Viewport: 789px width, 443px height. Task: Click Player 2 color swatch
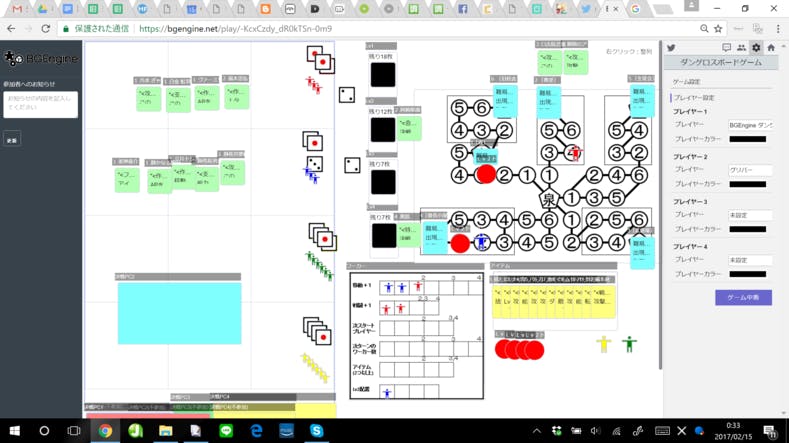pyautogui.click(x=747, y=184)
